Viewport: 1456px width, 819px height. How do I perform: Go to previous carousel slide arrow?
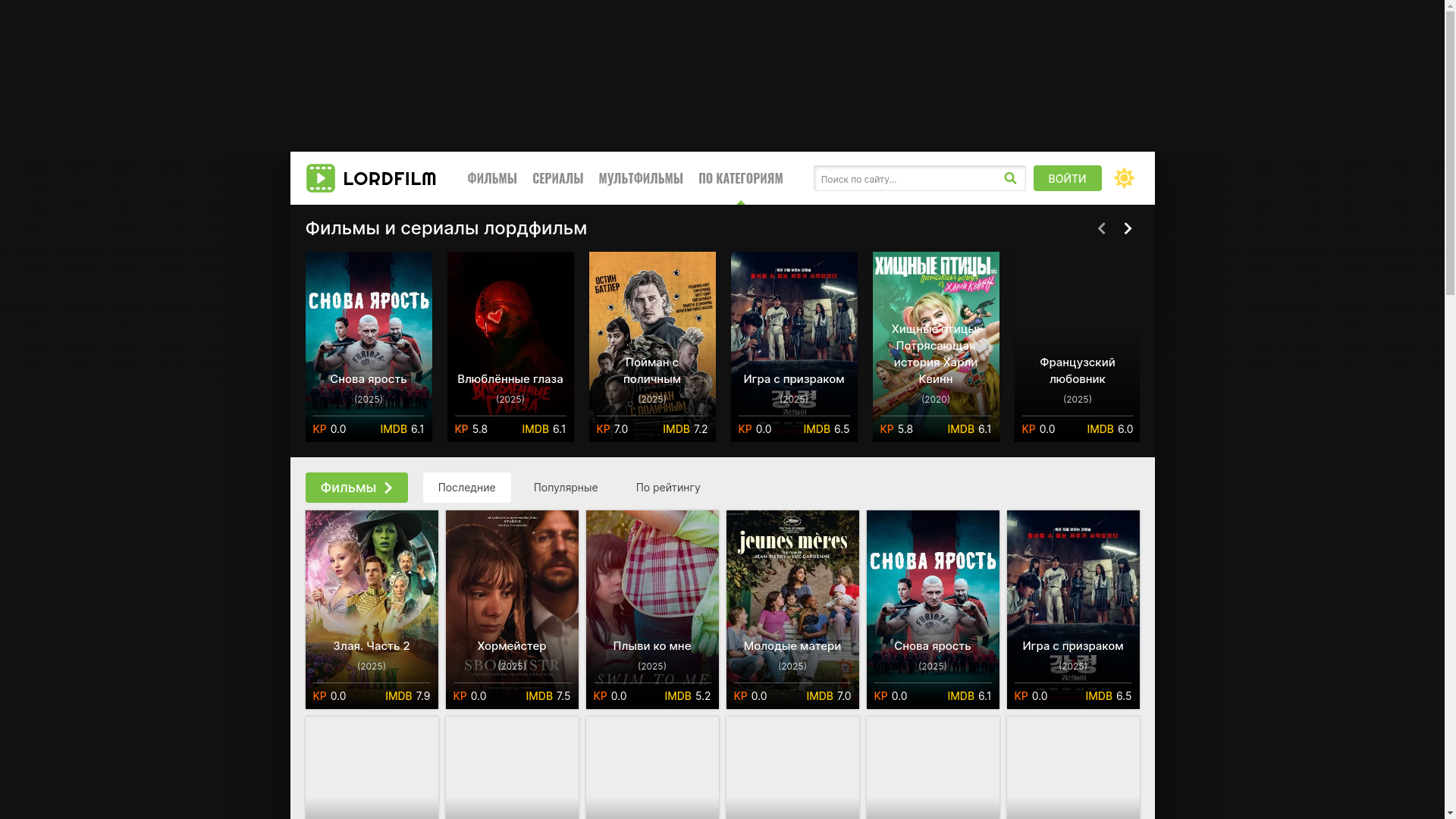(1101, 228)
